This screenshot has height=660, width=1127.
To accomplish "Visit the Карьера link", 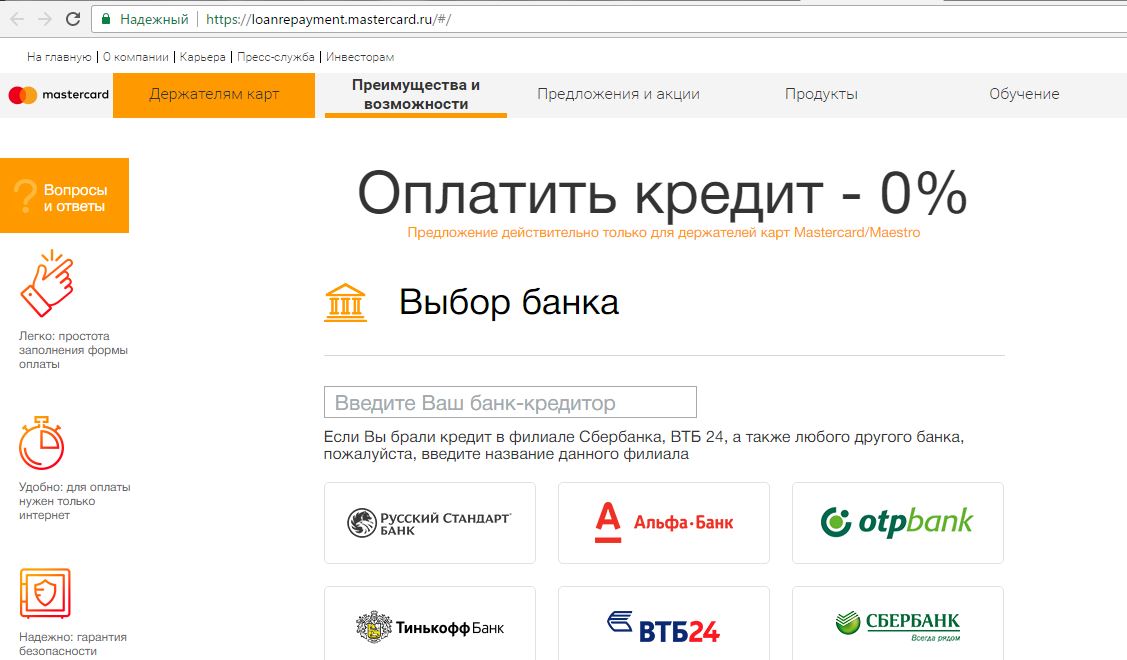I will click(203, 57).
